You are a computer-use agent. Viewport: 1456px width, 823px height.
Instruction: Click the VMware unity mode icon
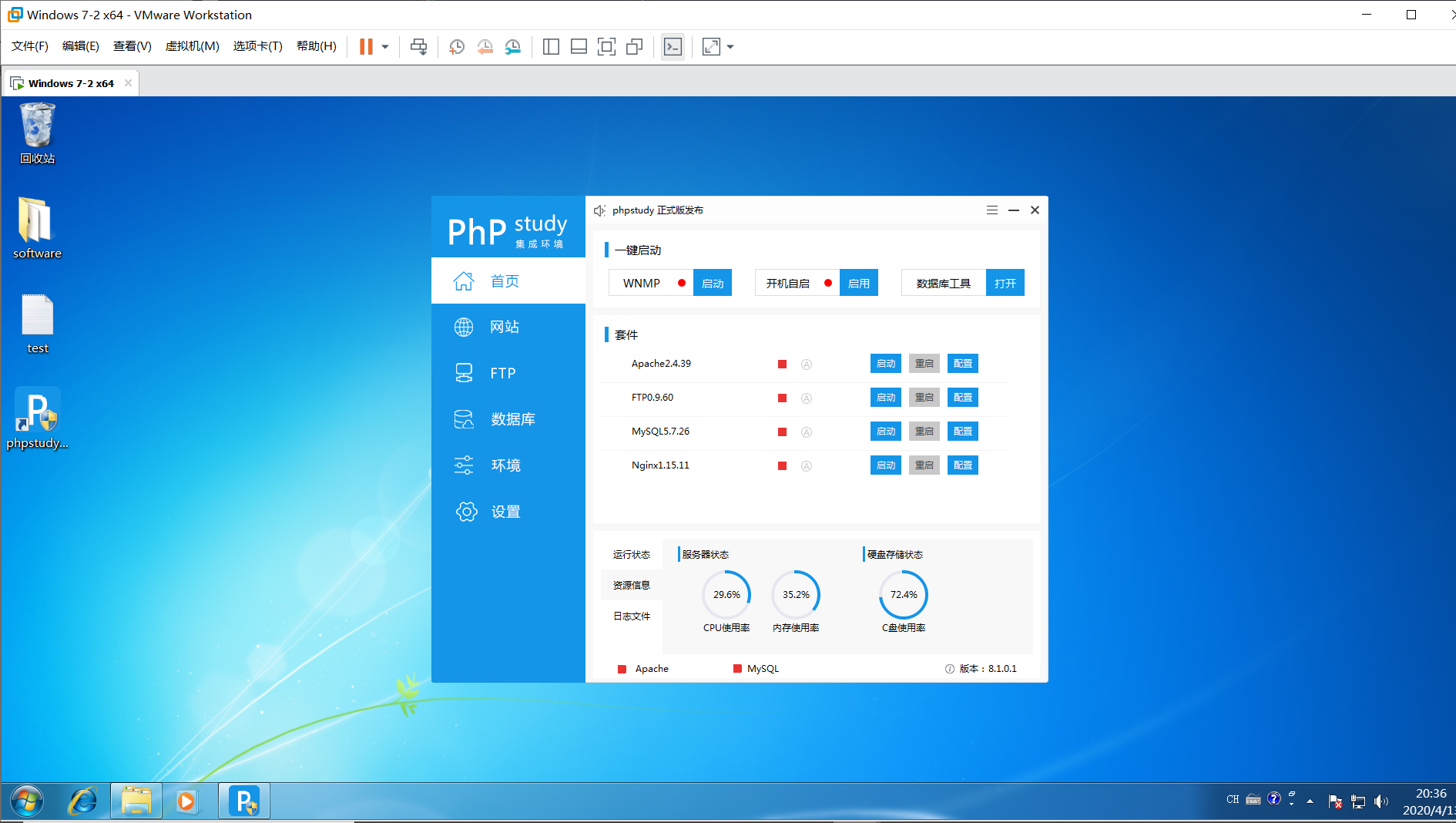(x=634, y=47)
